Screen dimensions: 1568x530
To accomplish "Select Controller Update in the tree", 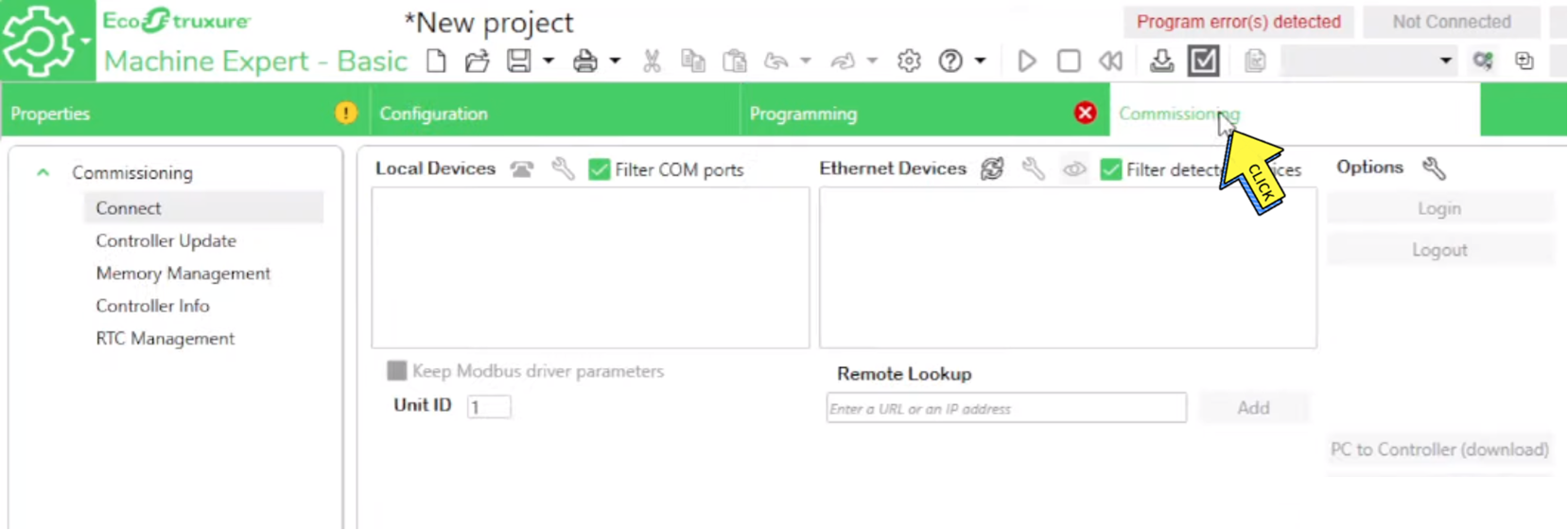I will point(166,240).
